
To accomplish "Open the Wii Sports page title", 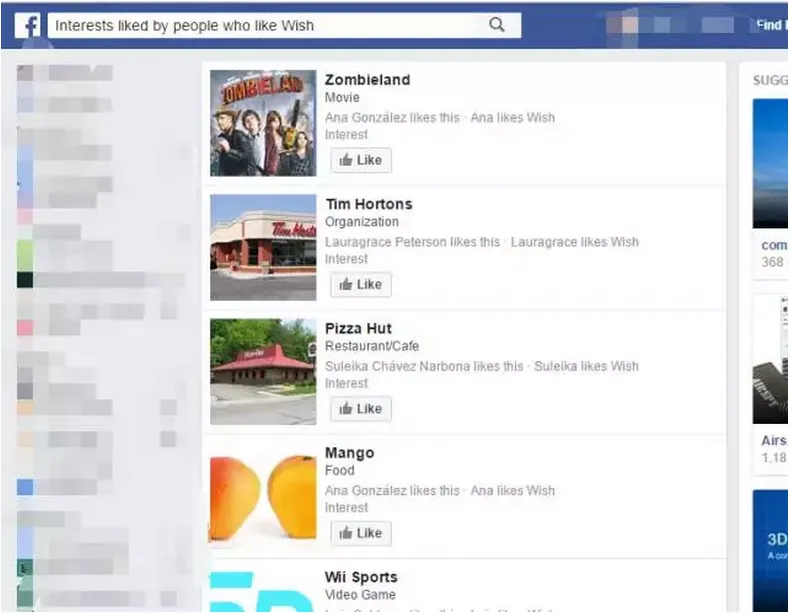I will pyautogui.click(x=361, y=577).
